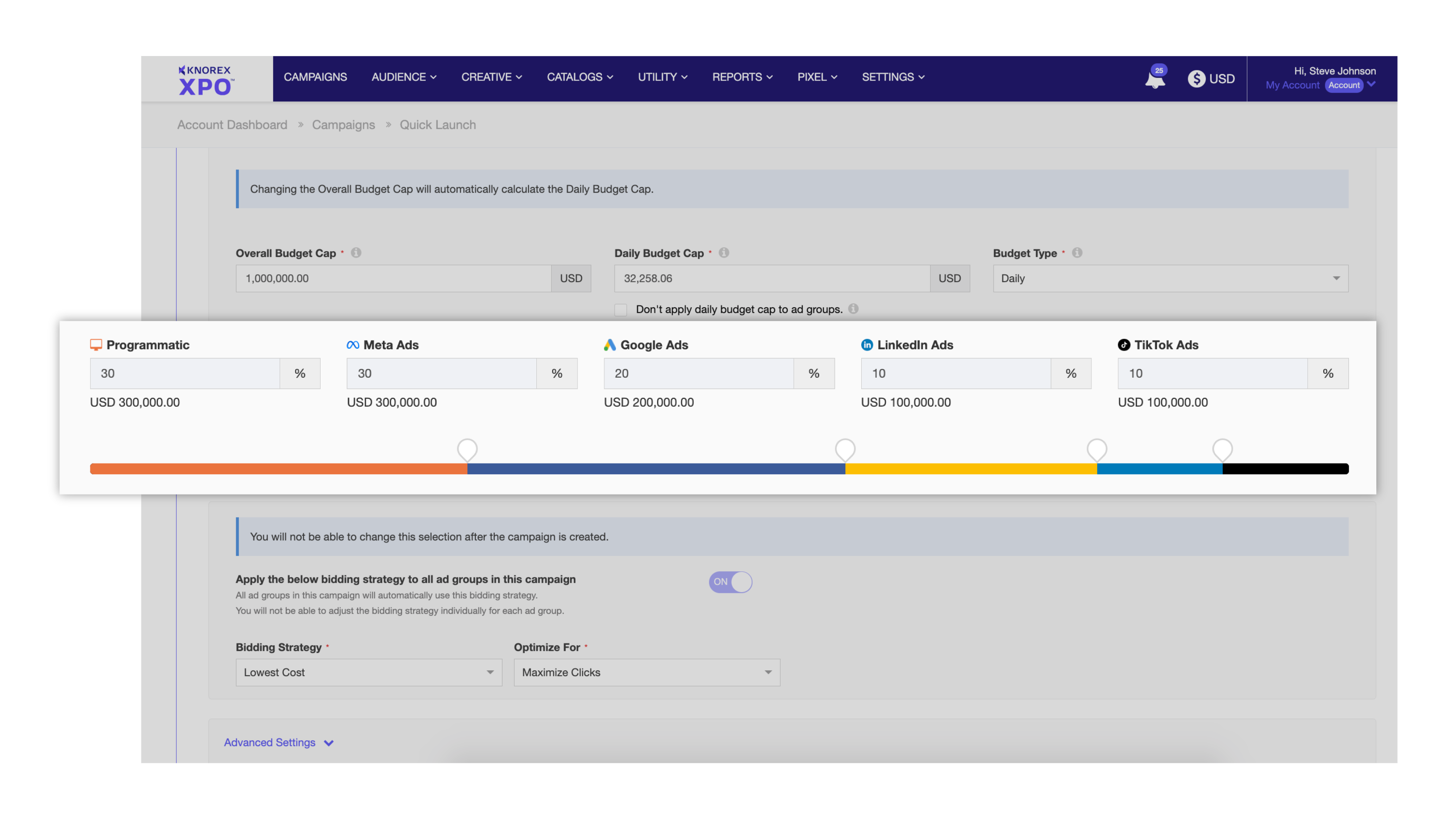Click the Overall Budget Cap input field
The width and height of the screenshot is (1456, 819).
(393, 278)
